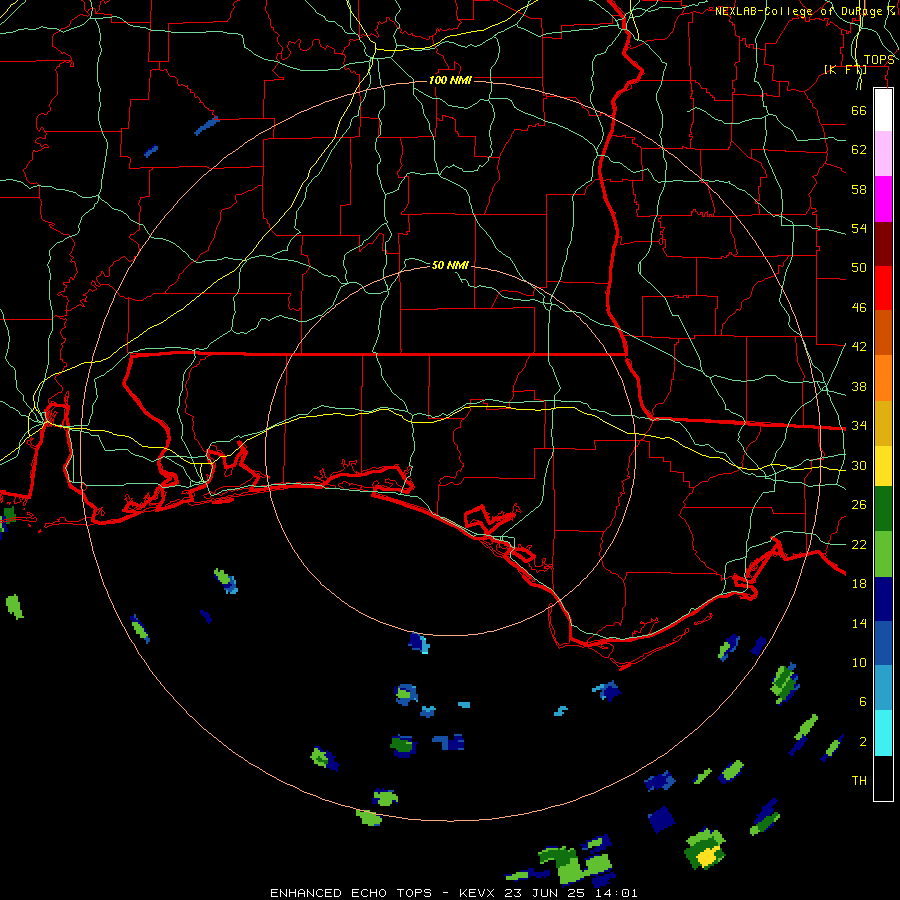The height and width of the screenshot is (900, 900).
Task: Click the dark maroon swatch between 54 and 50
Action: (x=883, y=243)
